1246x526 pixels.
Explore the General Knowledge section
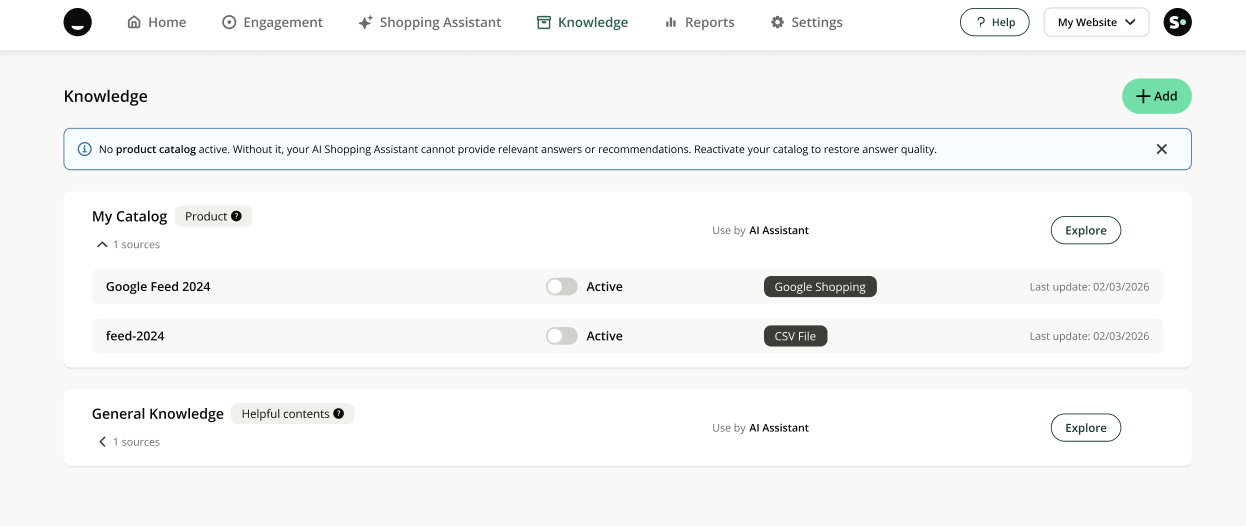click(x=1085, y=428)
